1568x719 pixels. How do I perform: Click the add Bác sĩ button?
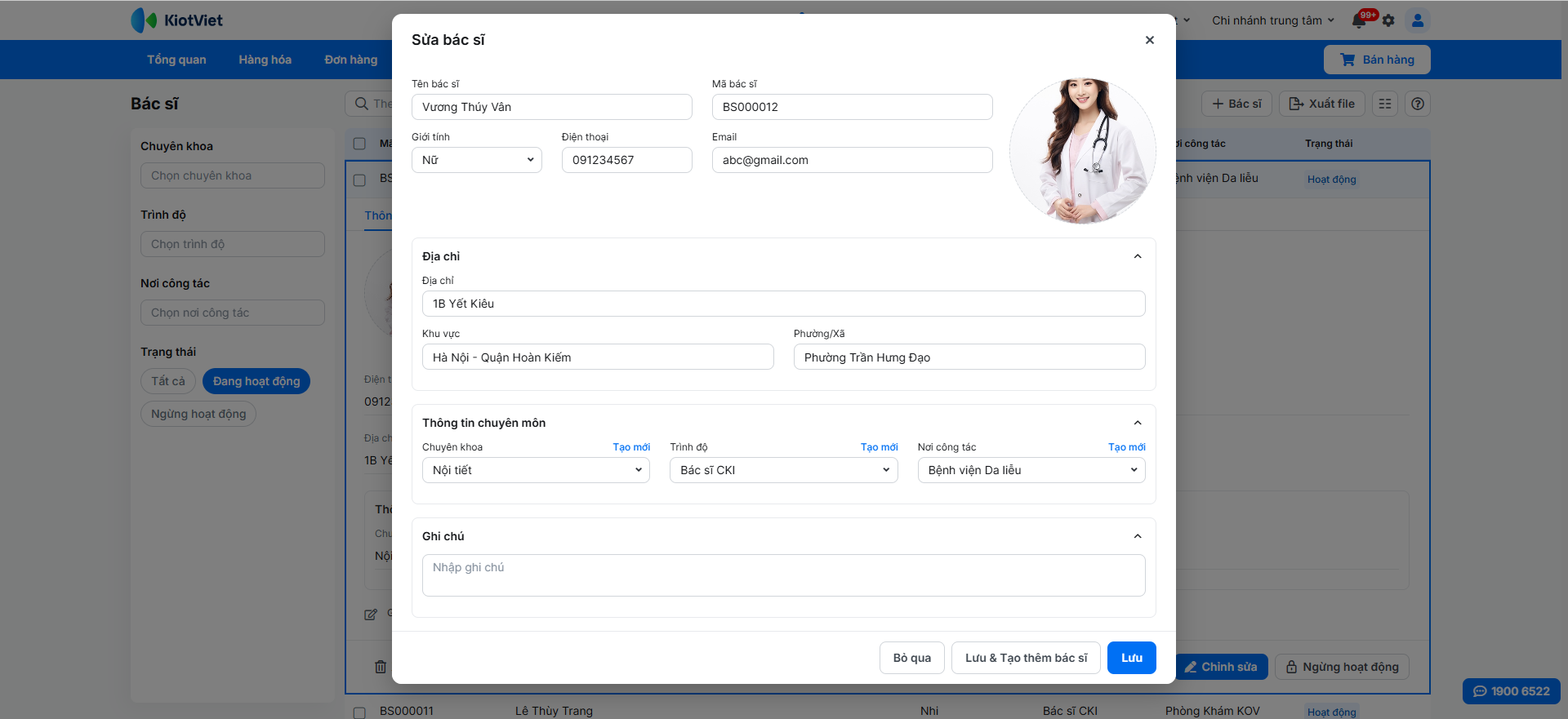[x=1237, y=104]
